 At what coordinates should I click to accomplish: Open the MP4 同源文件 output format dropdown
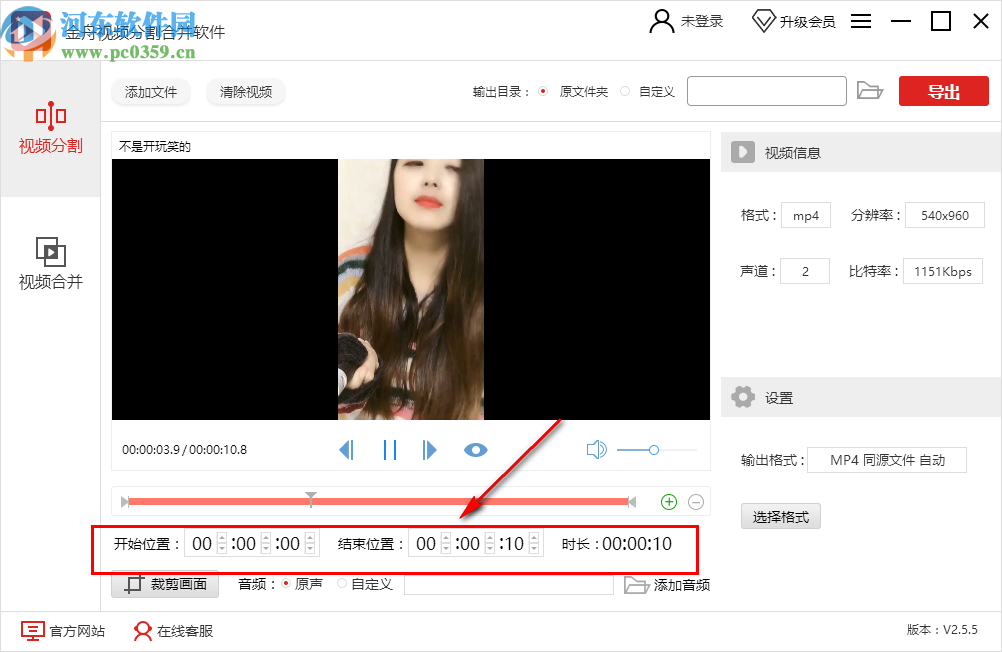[x=886, y=460]
